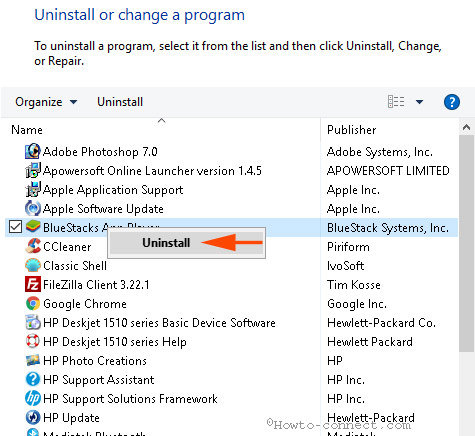
Task: Click the IvoSoft publisher cell
Action: (346, 266)
